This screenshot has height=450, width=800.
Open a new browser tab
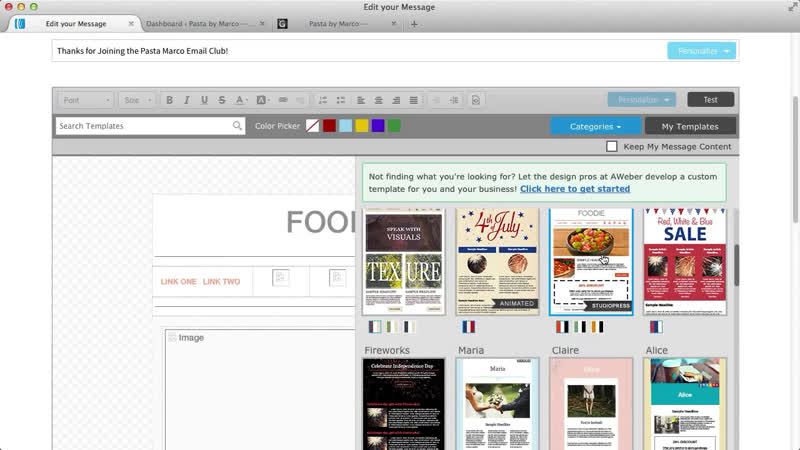point(415,23)
